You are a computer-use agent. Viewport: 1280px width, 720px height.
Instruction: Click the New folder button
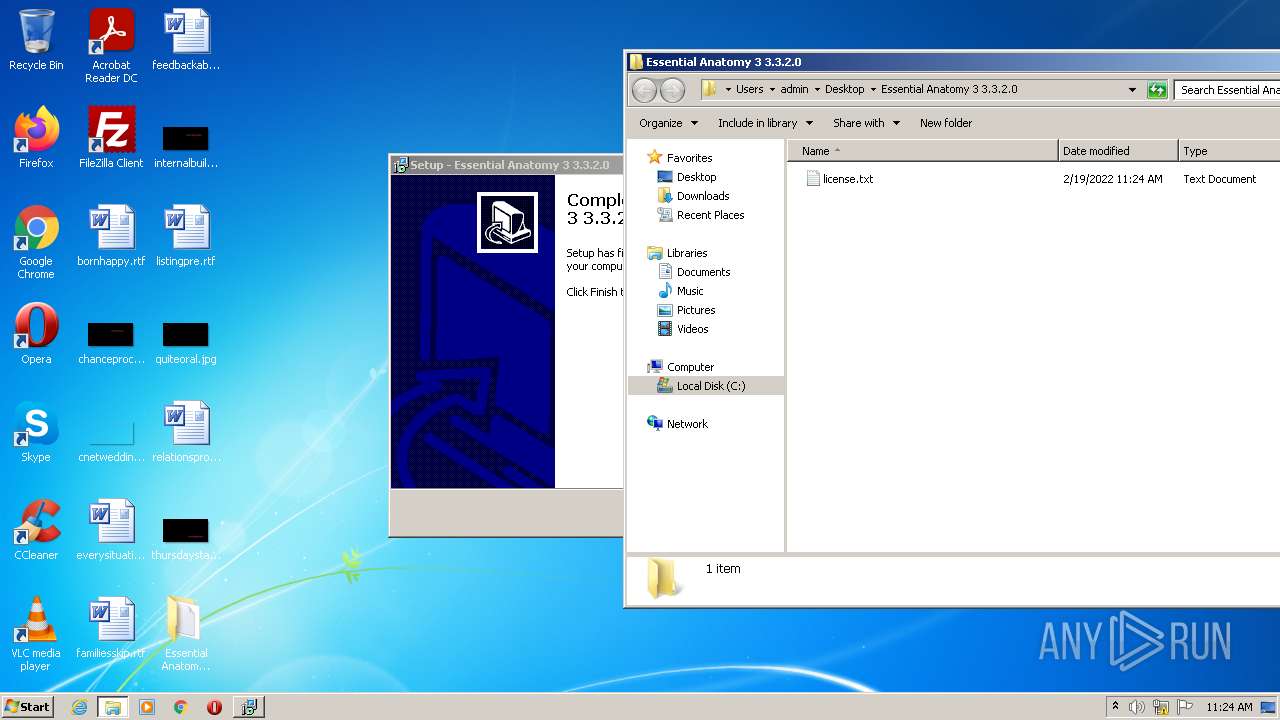(x=946, y=123)
